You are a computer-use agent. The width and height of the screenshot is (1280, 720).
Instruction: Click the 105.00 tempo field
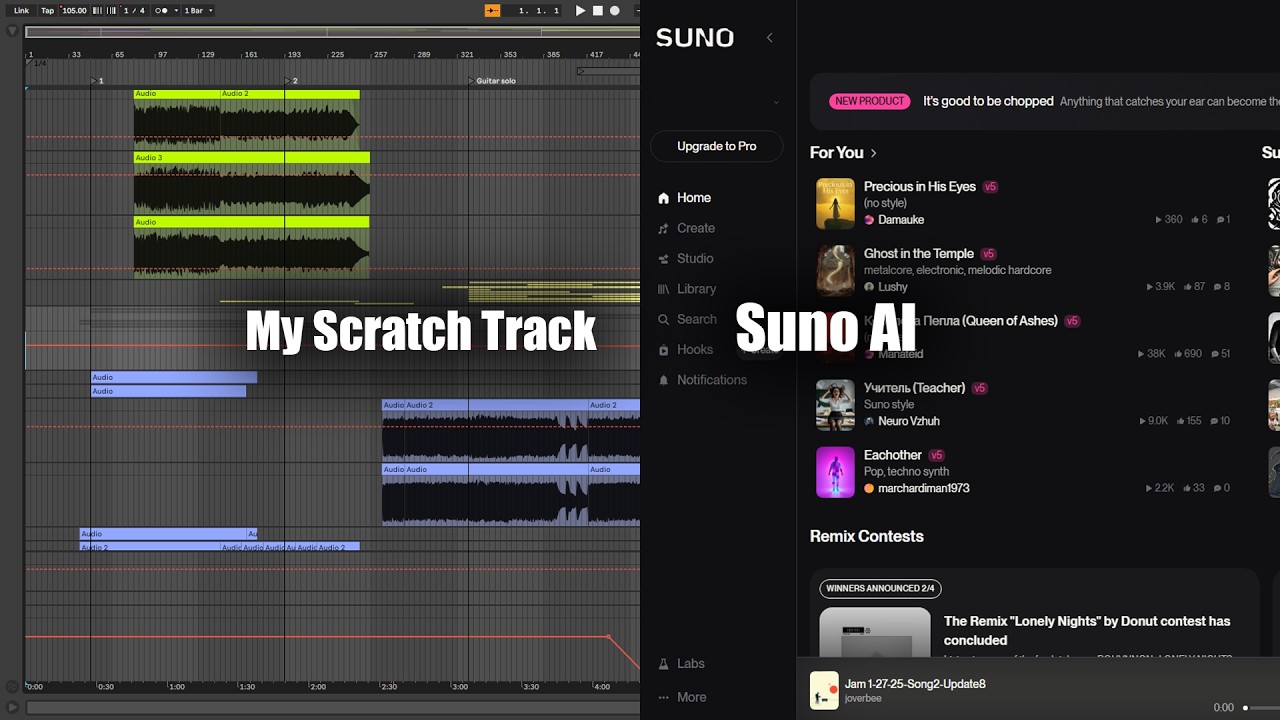(x=74, y=10)
